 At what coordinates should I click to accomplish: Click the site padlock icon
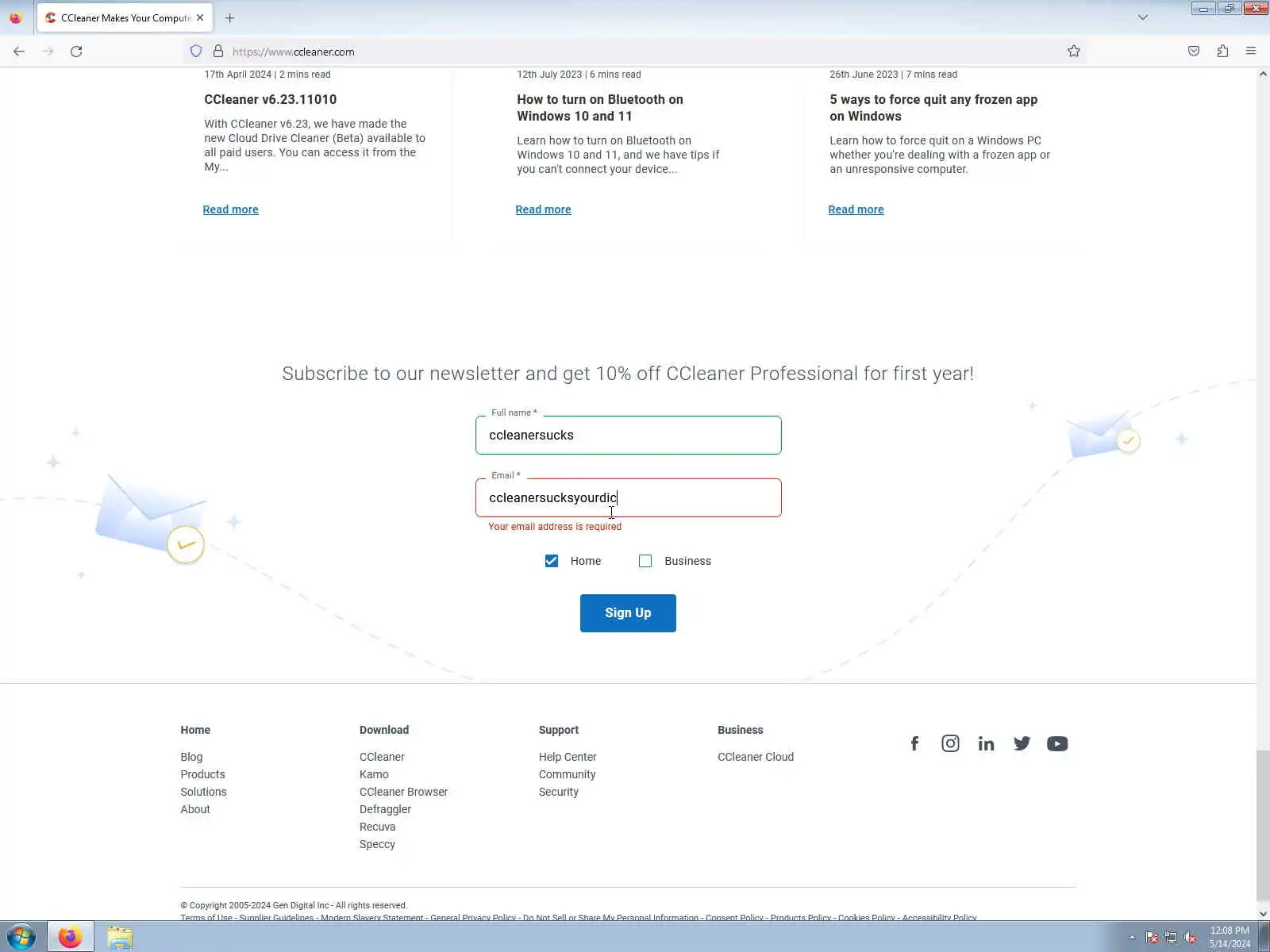coord(218,52)
